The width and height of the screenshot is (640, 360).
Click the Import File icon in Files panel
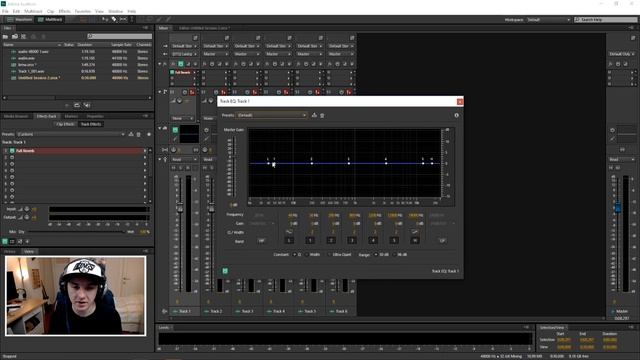[x=15, y=36]
